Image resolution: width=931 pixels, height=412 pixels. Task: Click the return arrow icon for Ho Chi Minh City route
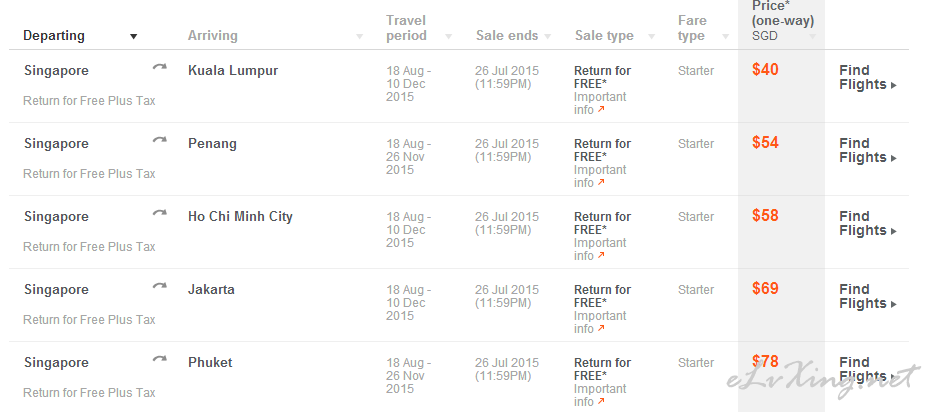(159, 213)
